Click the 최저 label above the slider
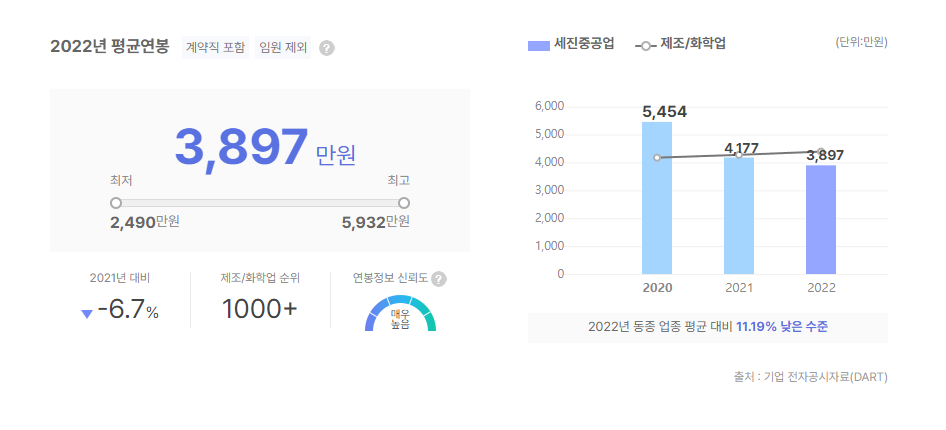Viewport: 946px width, 430px height. [x=121, y=180]
